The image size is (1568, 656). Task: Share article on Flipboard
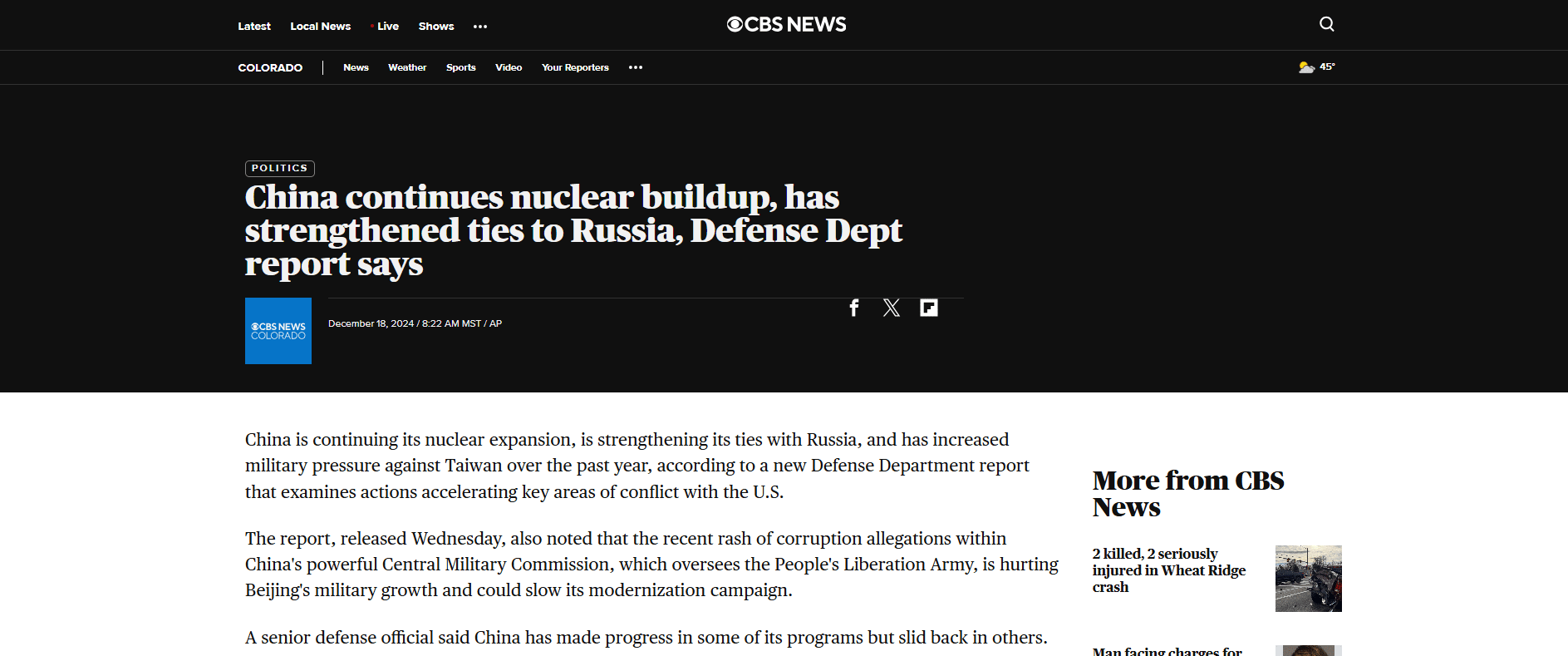pos(928,308)
